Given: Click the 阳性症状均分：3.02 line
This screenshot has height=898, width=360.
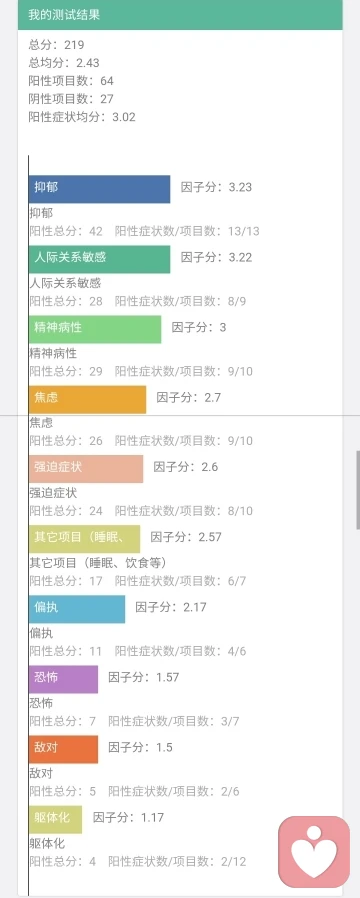Looking at the screenshot, I should point(82,117).
